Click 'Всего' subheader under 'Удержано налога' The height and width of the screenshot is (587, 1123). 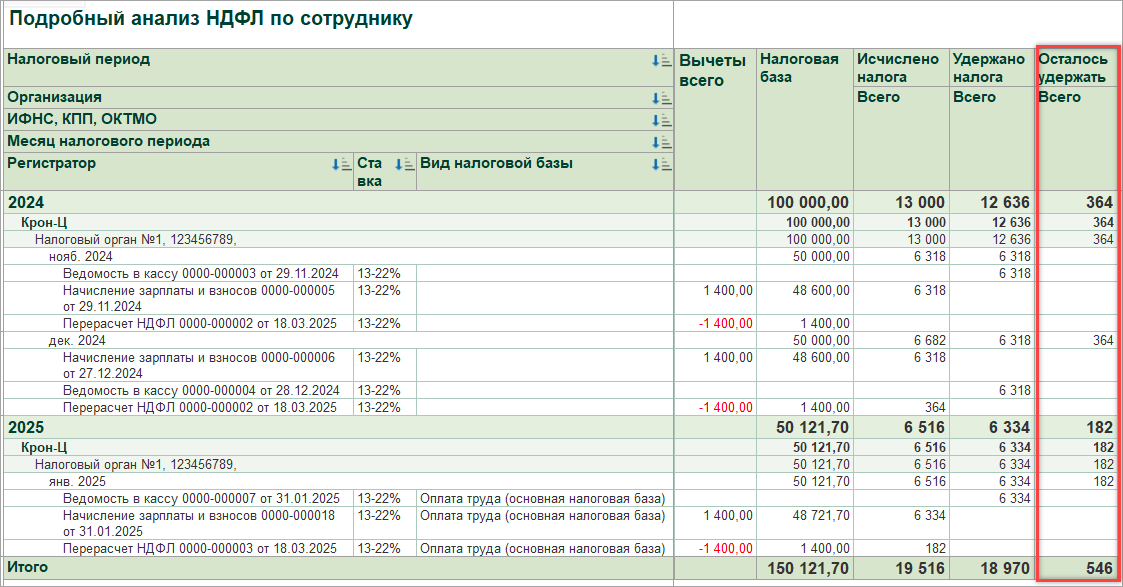(974, 97)
